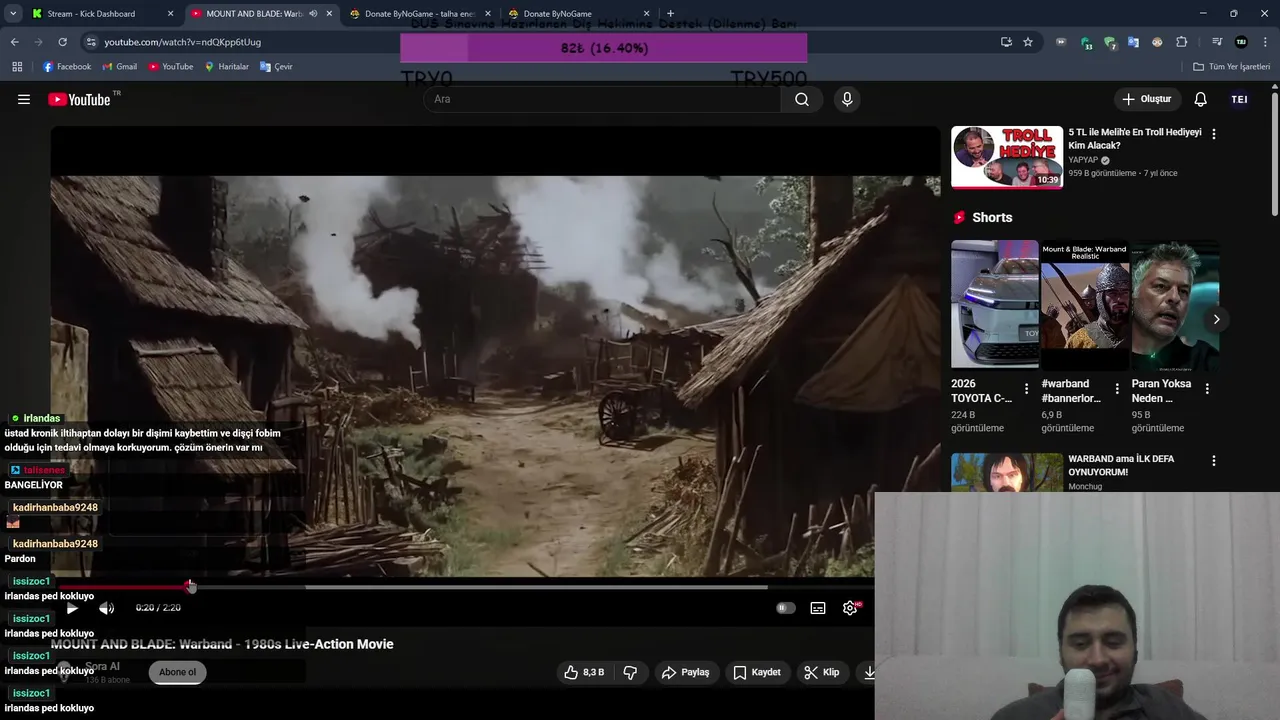Play the video with the play button
The height and width of the screenshot is (720, 1280).
pos(72,608)
